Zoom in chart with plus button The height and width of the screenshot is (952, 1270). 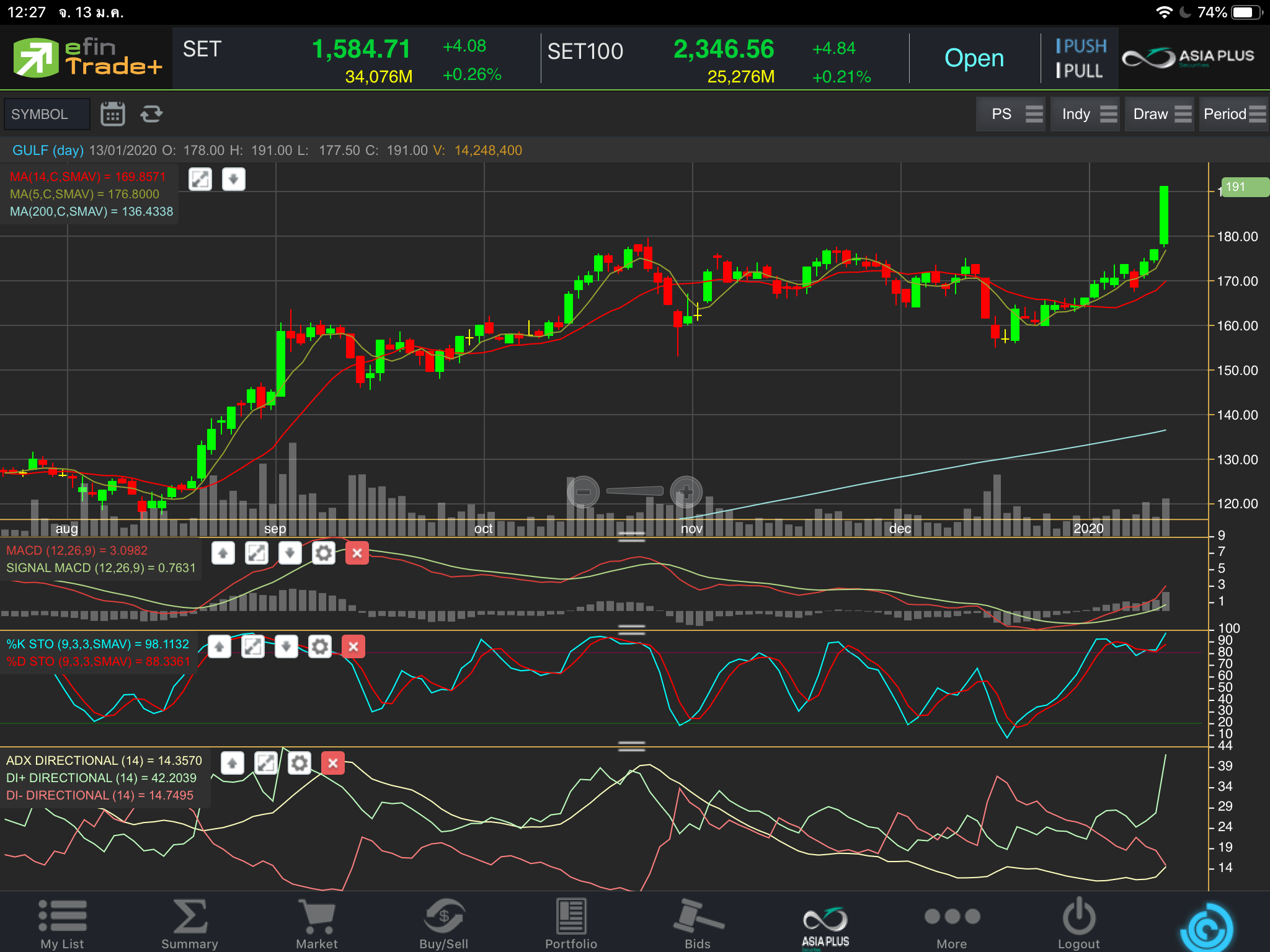(686, 493)
